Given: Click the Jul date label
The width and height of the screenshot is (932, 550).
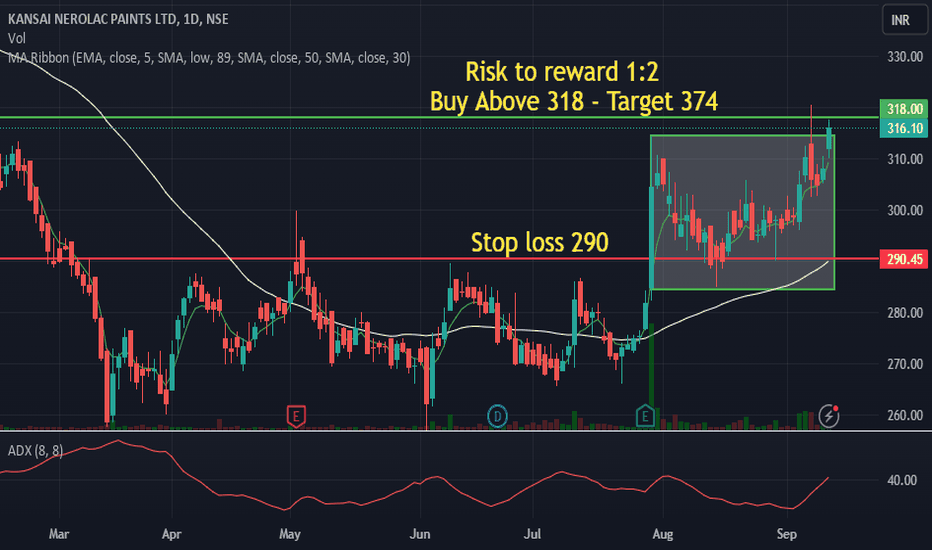Looking at the screenshot, I should [532, 534].
